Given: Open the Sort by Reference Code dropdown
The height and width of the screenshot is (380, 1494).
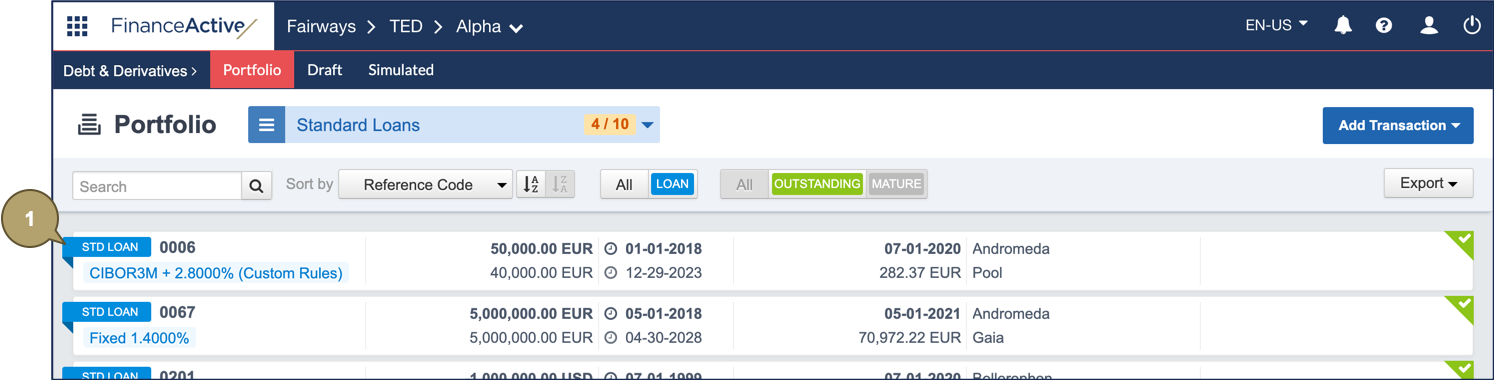Looking at the screenshot, I should click(x=426, y=184).
